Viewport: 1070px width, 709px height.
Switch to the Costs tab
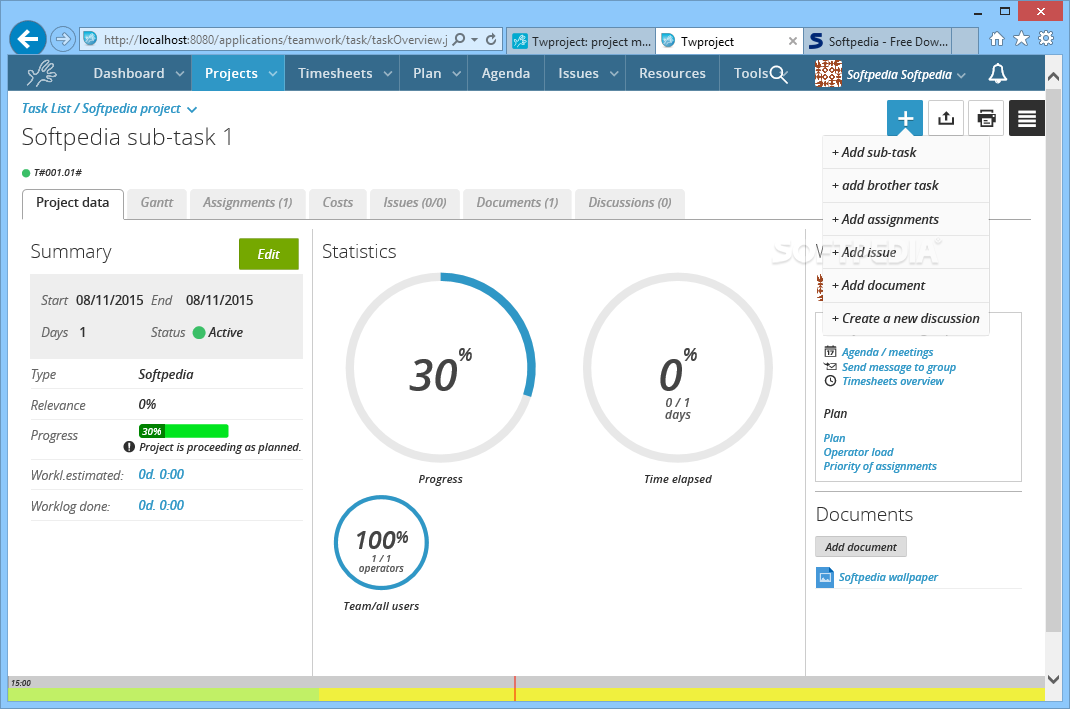coord(338,203)
